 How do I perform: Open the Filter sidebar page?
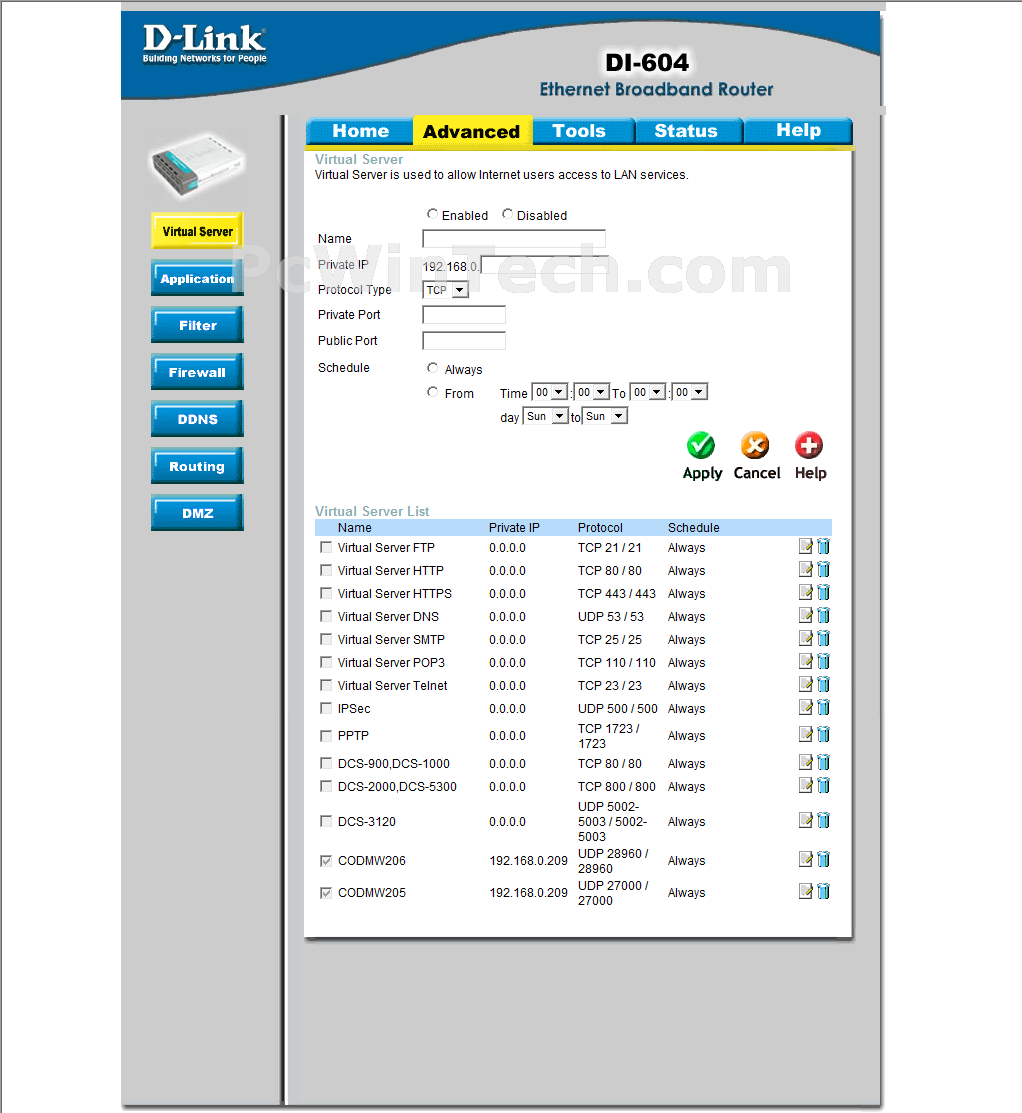[x=197, y=325]
